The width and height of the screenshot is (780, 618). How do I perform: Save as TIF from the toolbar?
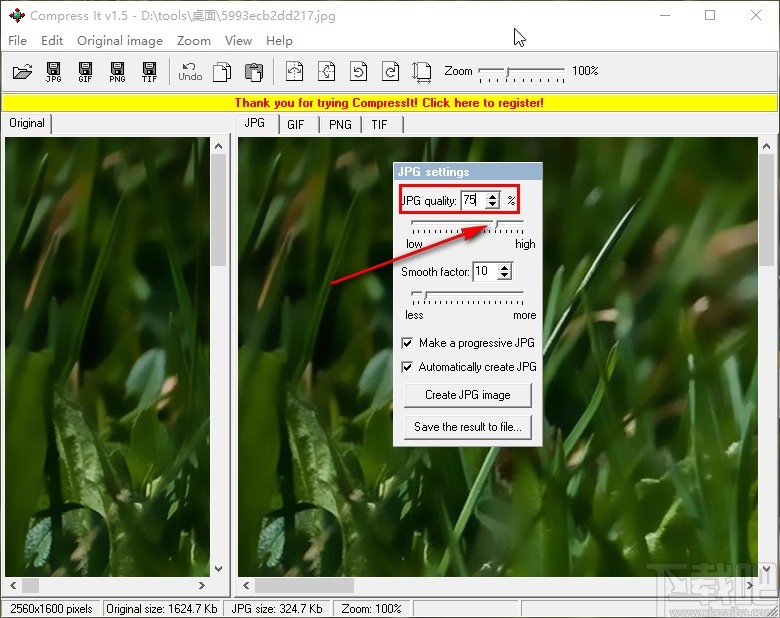[149, 72]
